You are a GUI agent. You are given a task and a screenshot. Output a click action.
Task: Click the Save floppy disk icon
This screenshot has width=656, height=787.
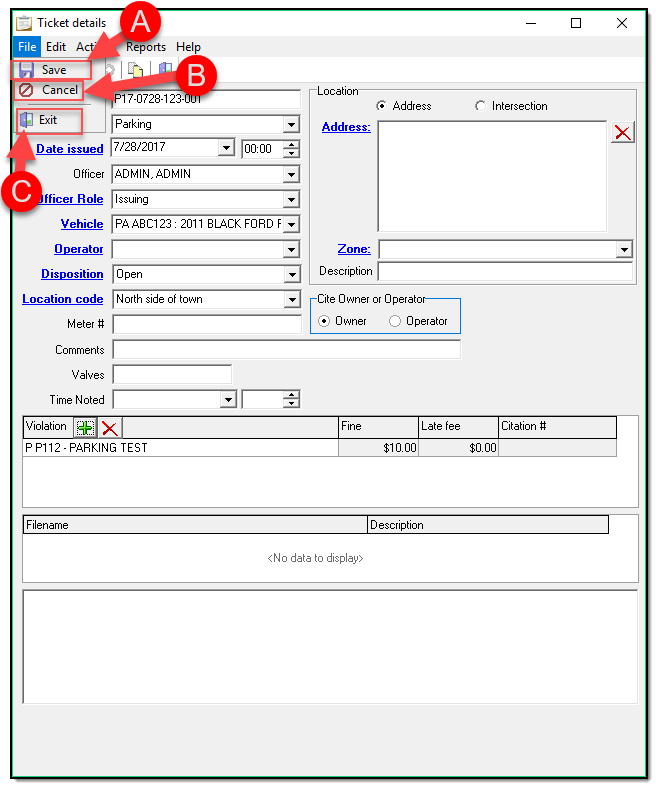pyautogui.click(x=27, y=70)
